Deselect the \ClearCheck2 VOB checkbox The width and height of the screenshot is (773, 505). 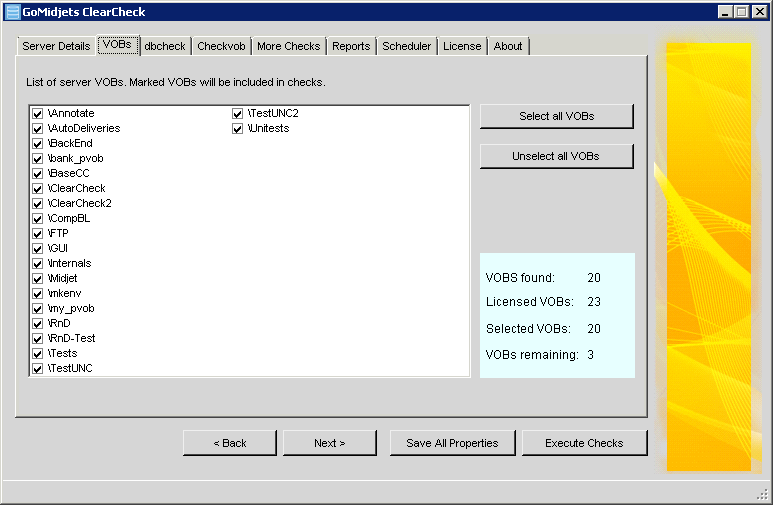point(38,204)
